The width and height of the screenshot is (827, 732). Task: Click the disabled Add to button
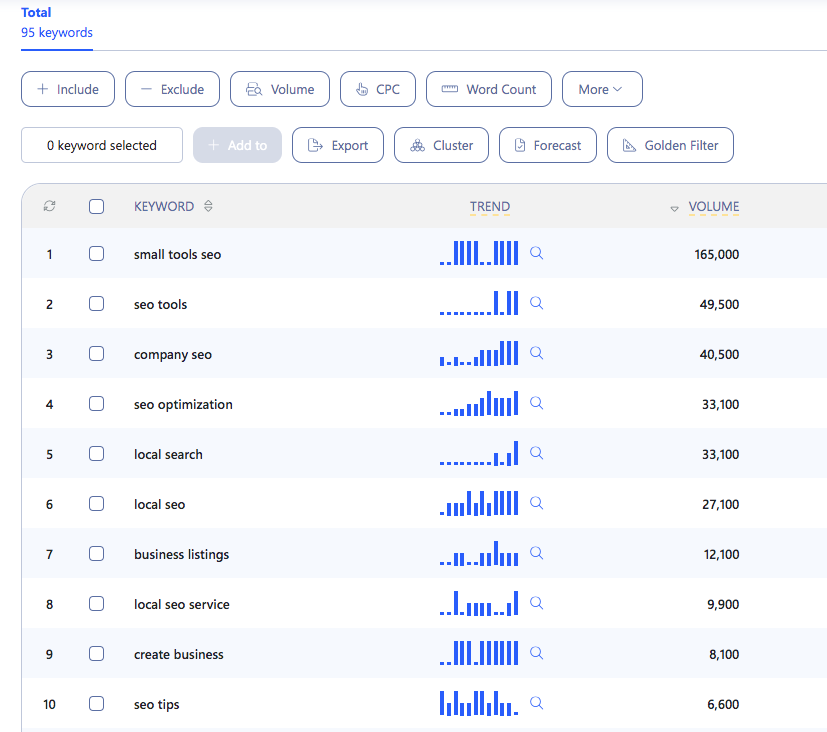(x=237, y=145)
